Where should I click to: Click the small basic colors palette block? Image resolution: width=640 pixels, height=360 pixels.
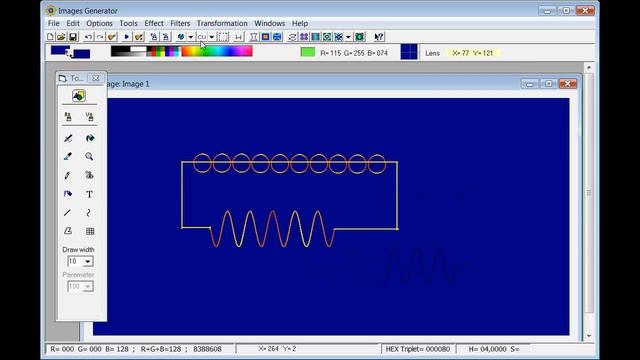(163, 51)
